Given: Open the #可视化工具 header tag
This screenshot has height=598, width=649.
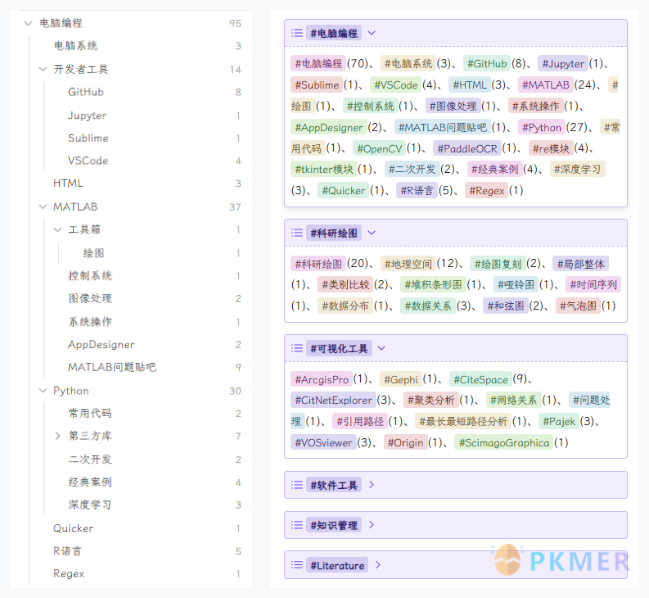Looking at the screenshot, I should tap(339, 348).
